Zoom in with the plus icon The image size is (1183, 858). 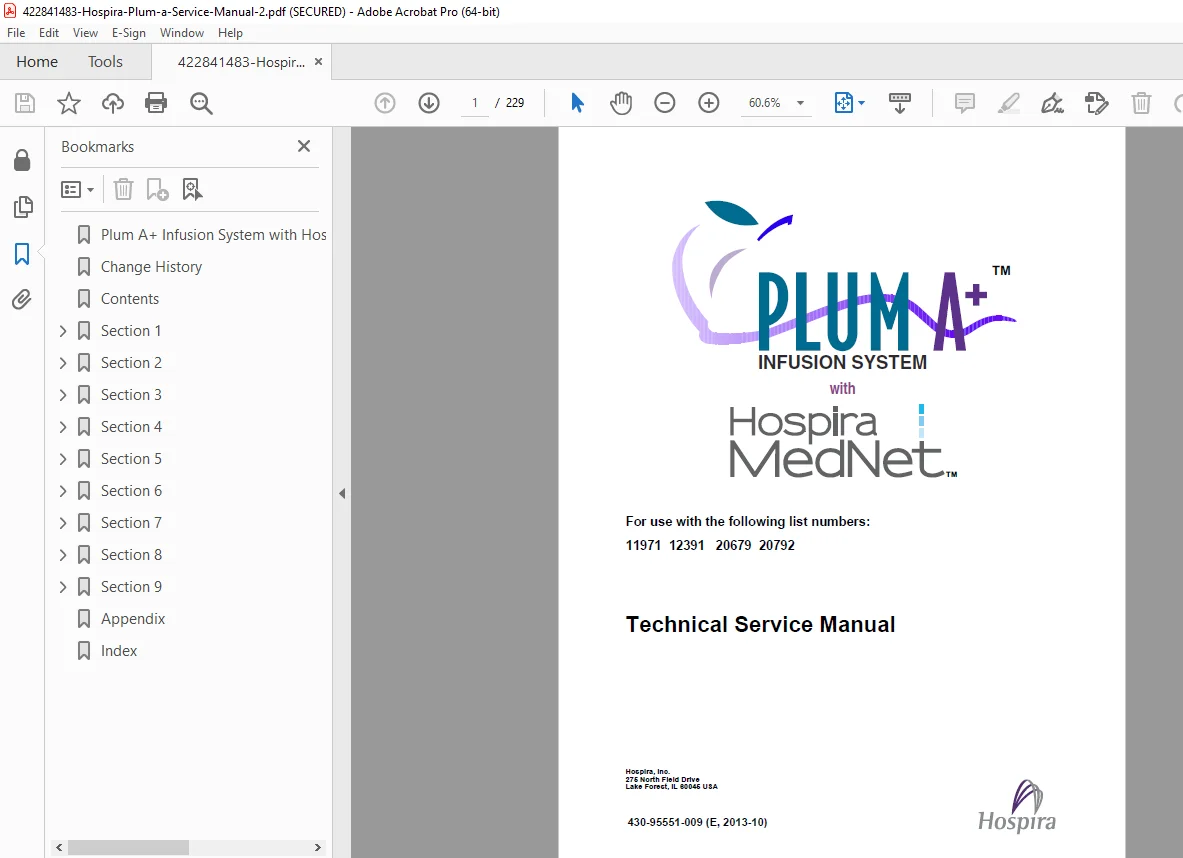[708, 103]
